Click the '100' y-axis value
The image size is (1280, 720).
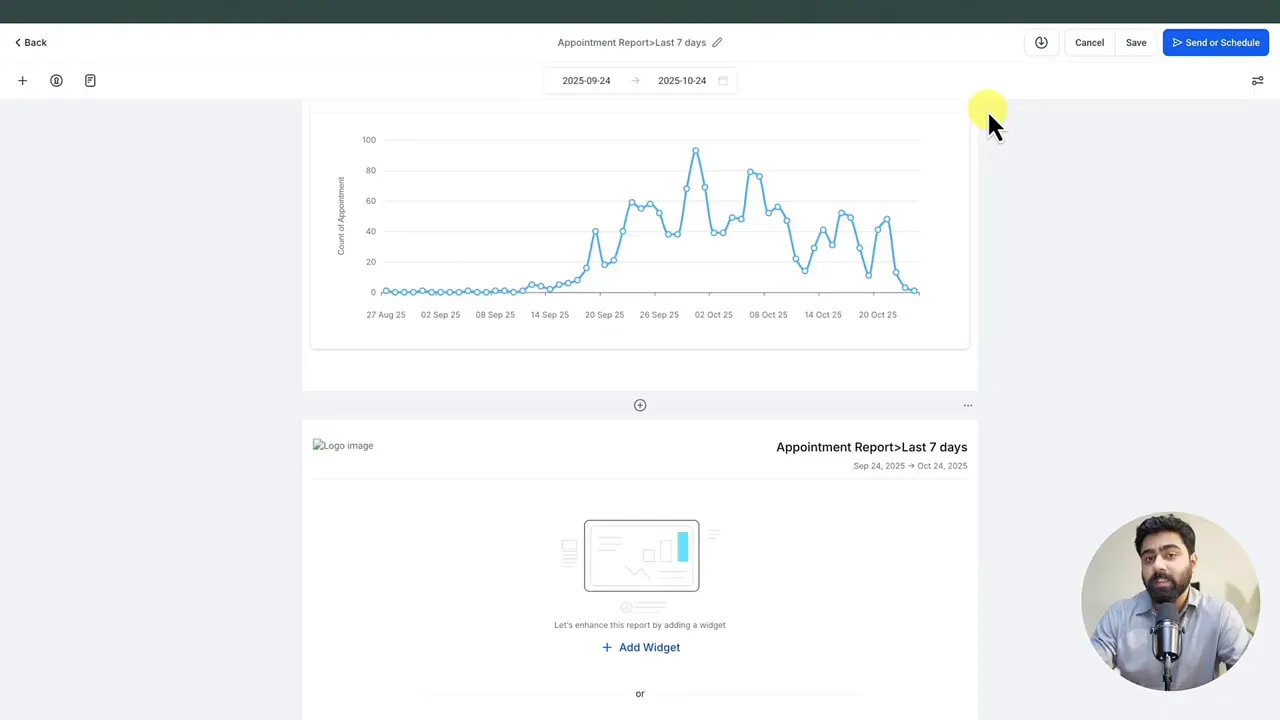(x=369, y=140)
